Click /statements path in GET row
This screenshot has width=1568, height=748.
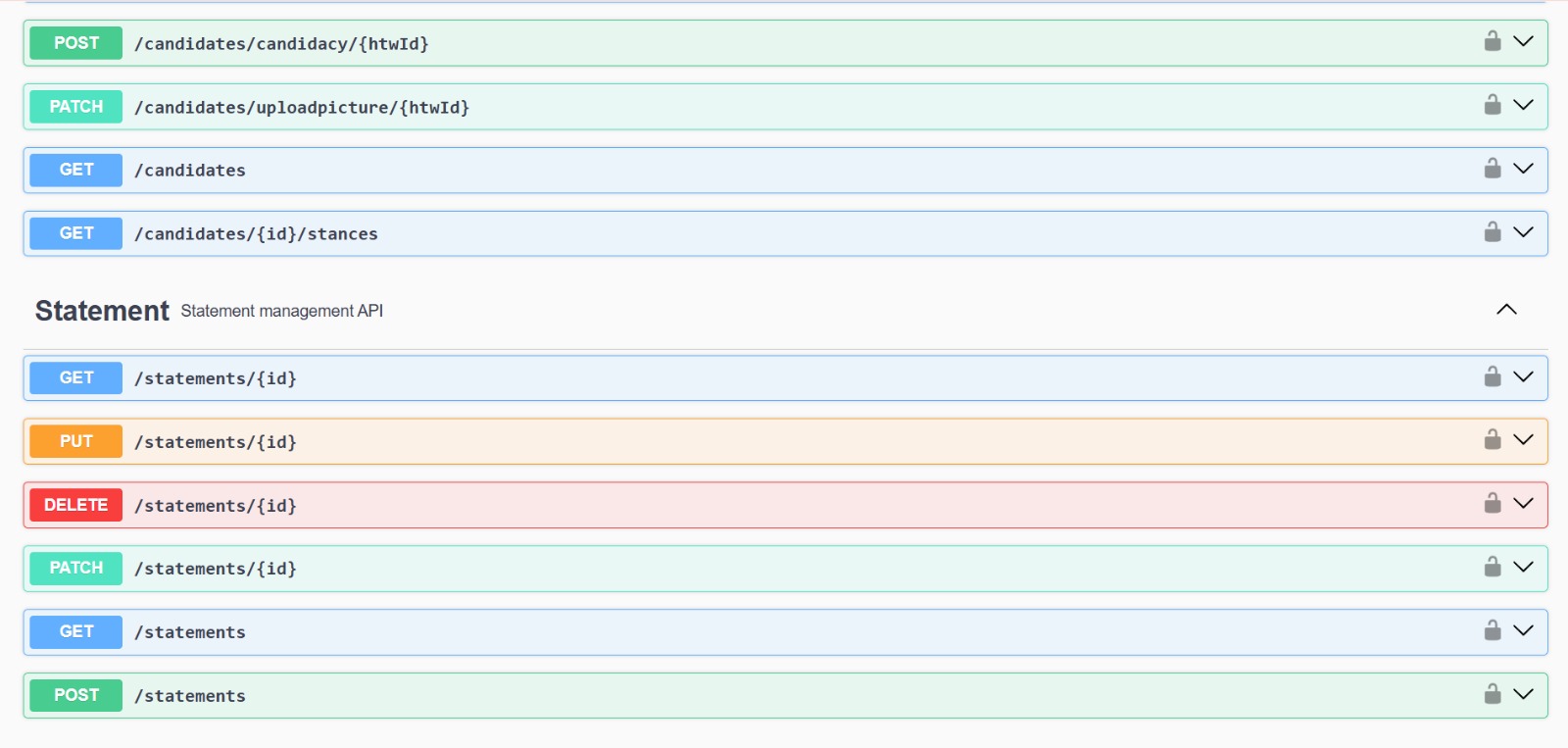(x=190, y=632)
